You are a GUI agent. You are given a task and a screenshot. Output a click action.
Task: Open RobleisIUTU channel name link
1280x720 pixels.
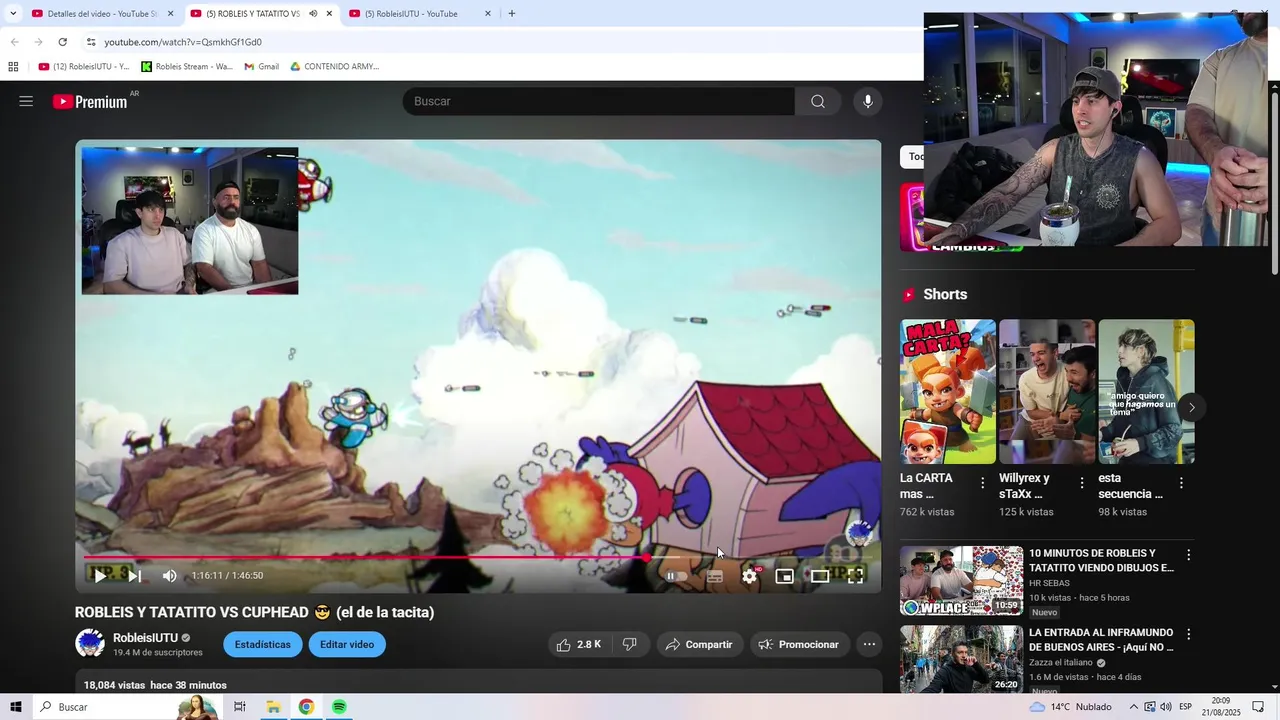[145, 638]
